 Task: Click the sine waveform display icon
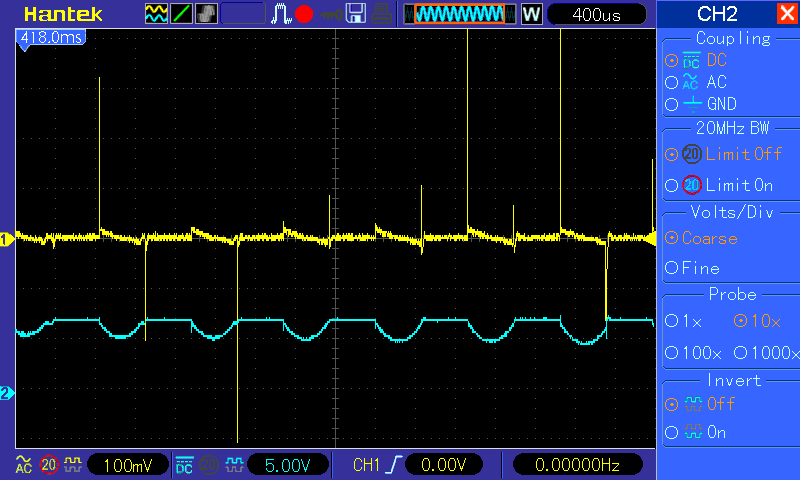(x=156, y=14)
